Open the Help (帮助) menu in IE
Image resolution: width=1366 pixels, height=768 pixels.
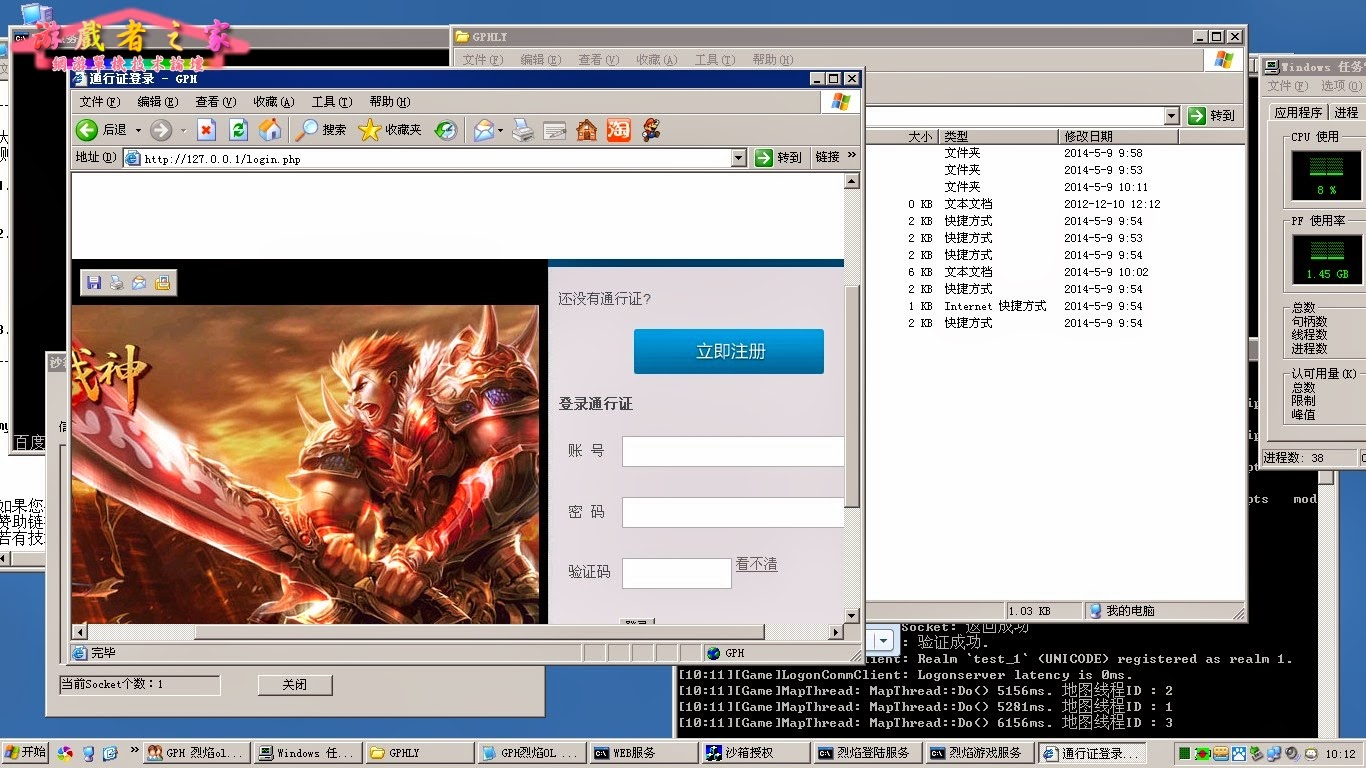(390, 102)
